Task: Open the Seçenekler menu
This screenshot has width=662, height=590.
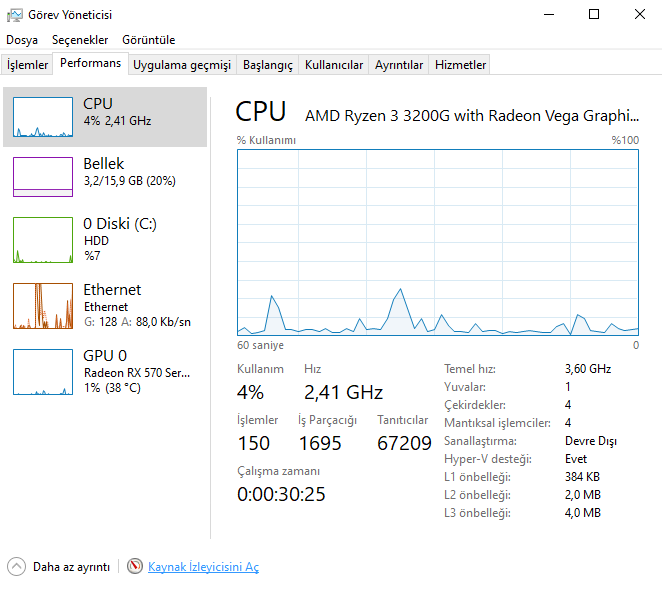Action: [80, 40]
